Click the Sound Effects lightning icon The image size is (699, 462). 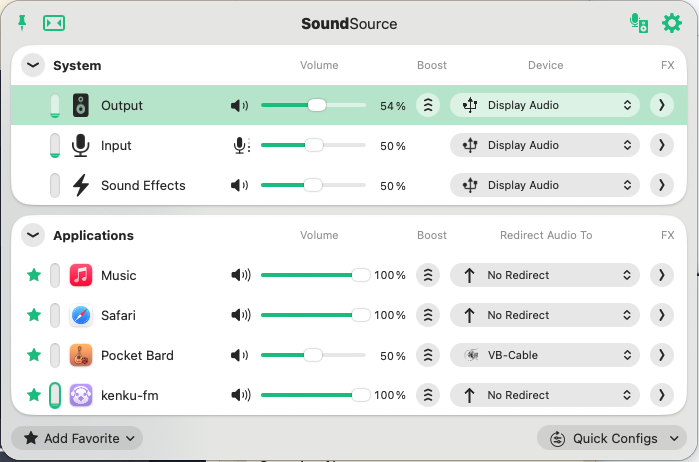[x=81, y=185]
